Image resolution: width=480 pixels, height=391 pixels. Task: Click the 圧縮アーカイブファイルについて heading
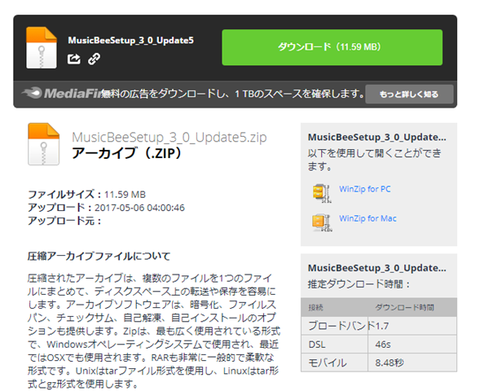pyautogui.click(x=99, y=256)
